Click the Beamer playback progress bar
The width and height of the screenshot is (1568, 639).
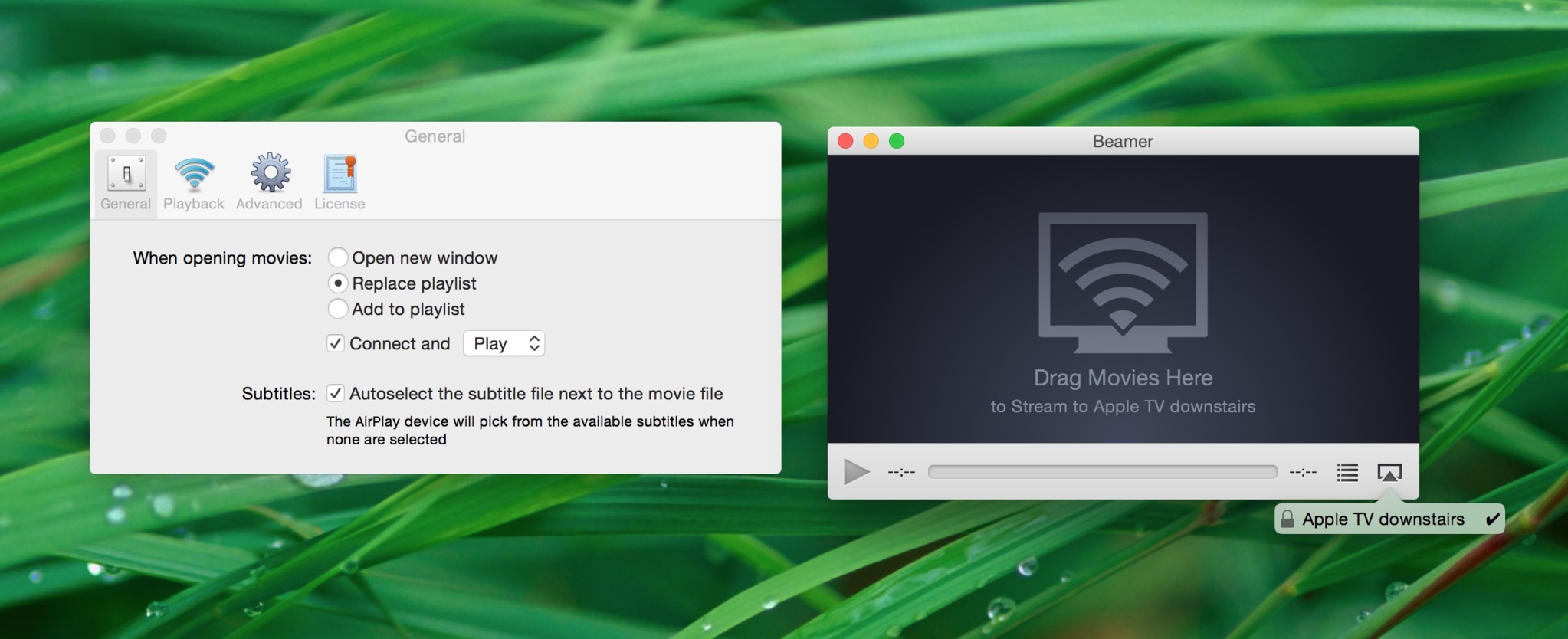[x=1102, y=472]
